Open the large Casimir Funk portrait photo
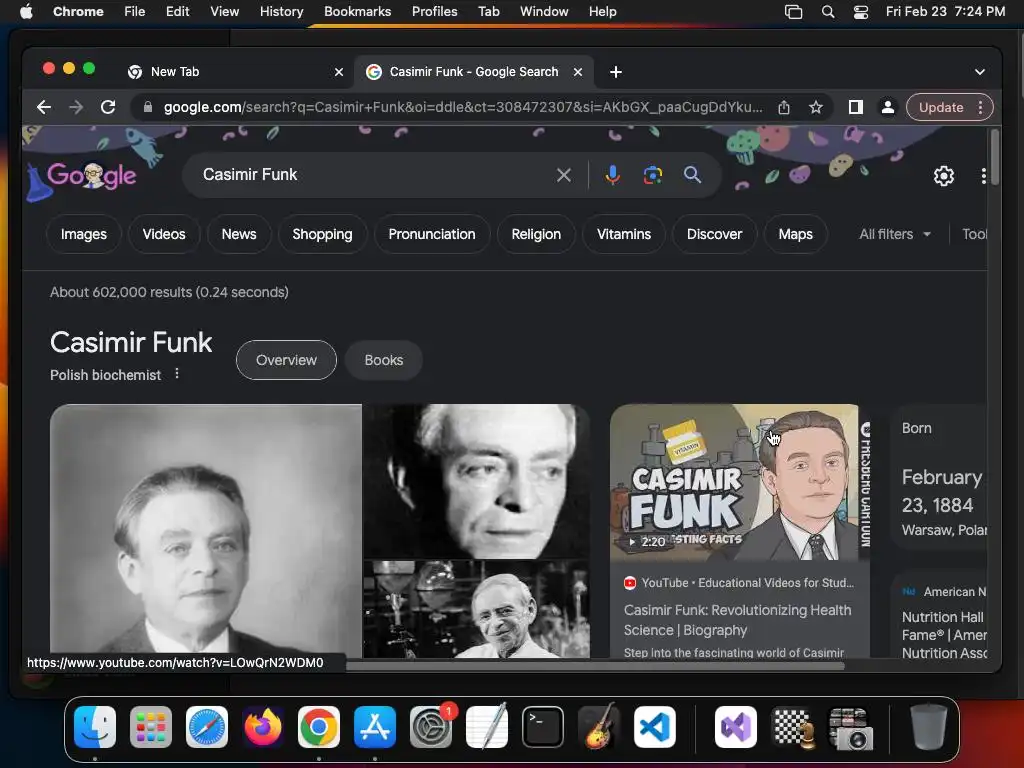The width and height of the screenshot is (1024, 768). [x=206, y=530]
